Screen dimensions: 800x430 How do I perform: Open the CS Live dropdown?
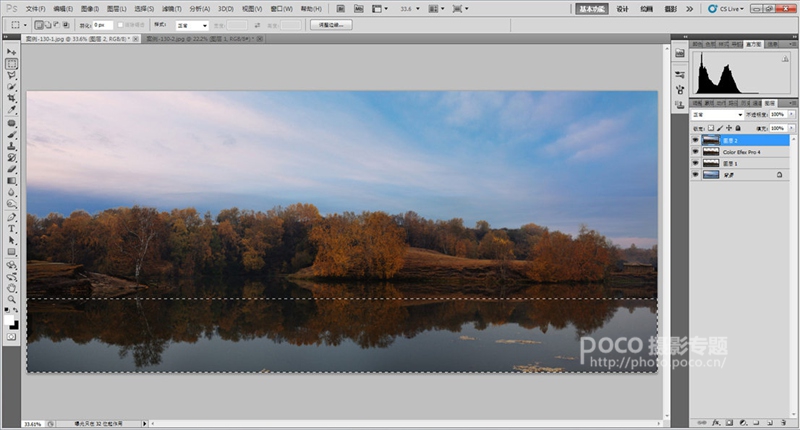[x=726, y=9]
